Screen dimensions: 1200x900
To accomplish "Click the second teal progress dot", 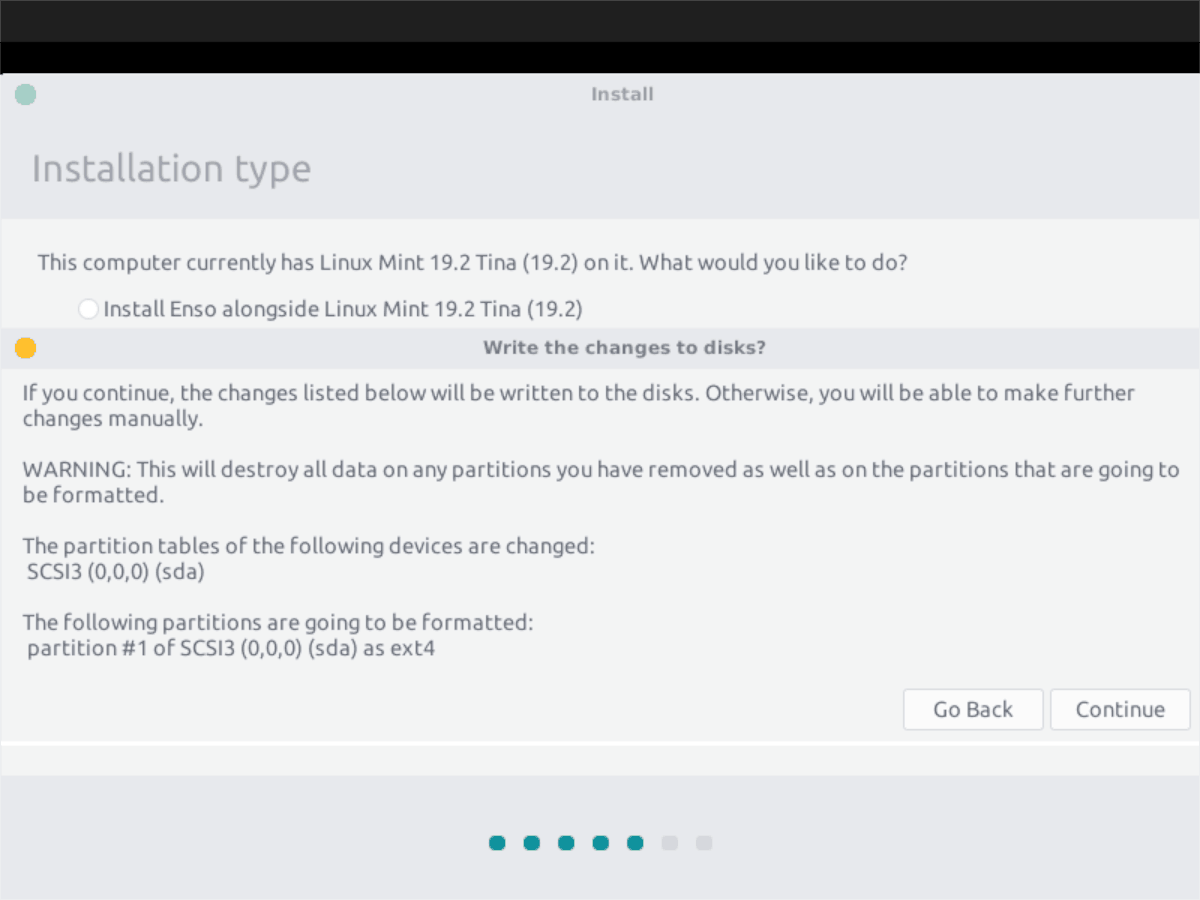I will click(531, 843).
